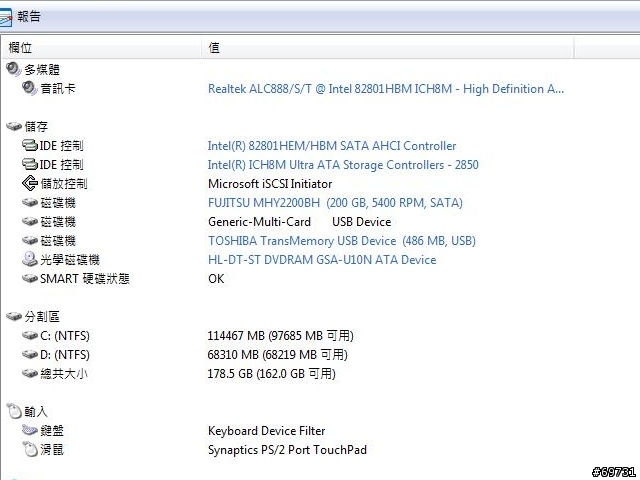
Task: Click the 音訊卡 sound card icon
Action: point(29,88)
